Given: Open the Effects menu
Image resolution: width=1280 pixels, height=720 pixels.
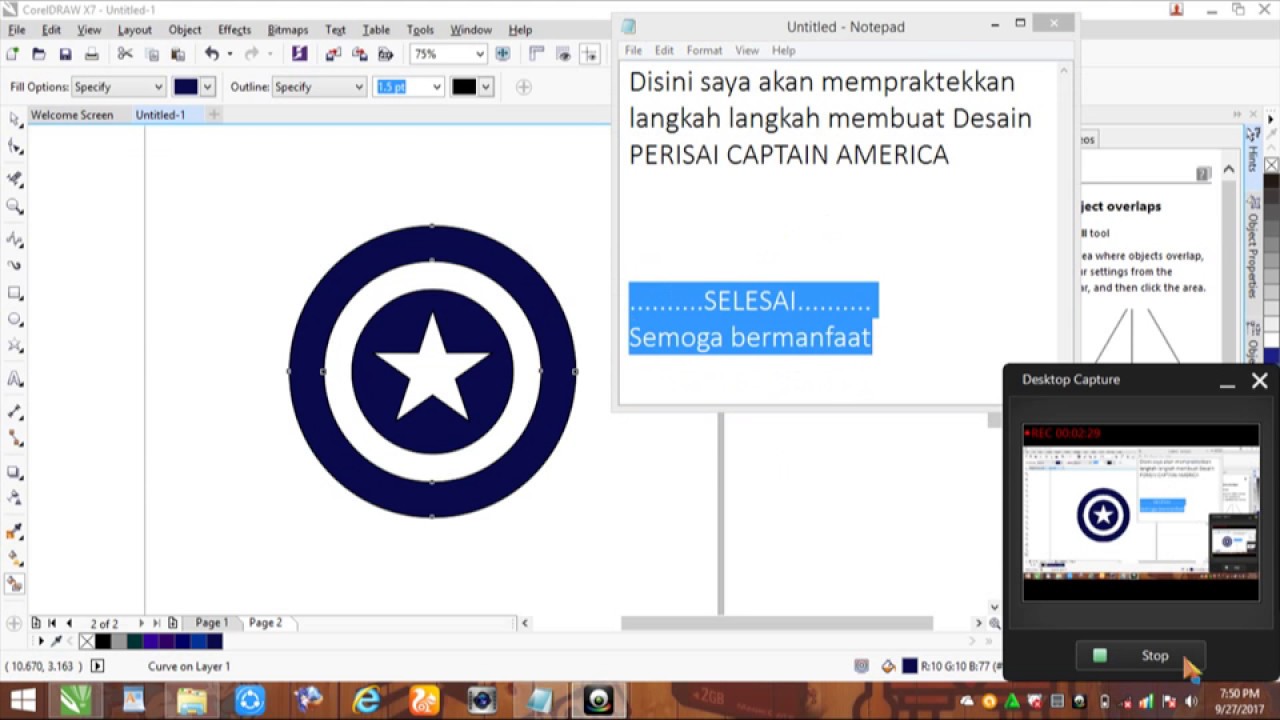Looking at the screenshot, I should point(235,30).
